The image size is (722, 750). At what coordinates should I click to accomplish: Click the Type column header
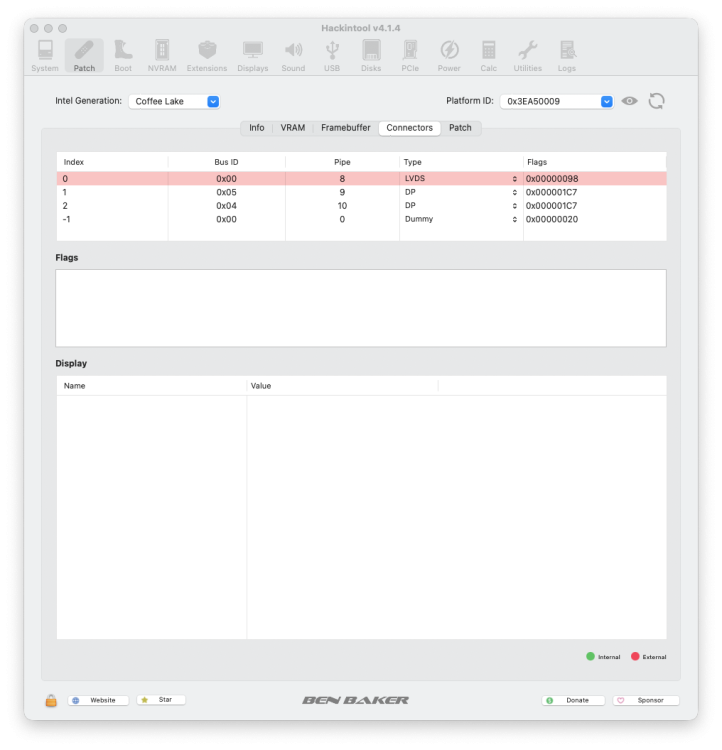[x=461, y=162]
